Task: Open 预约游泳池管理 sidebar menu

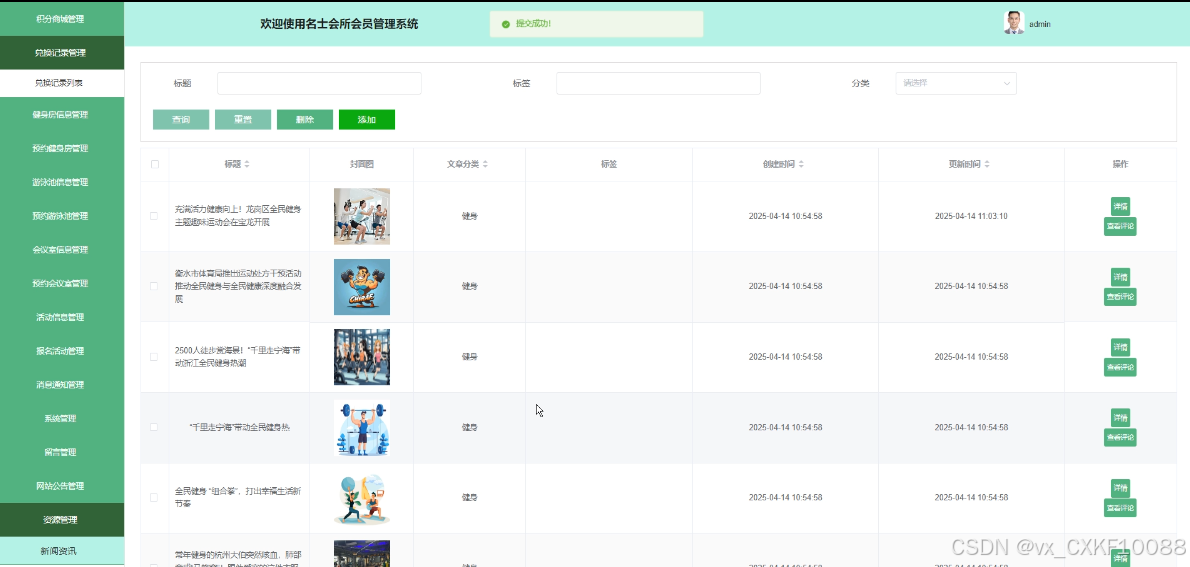Action: [61, 216]
